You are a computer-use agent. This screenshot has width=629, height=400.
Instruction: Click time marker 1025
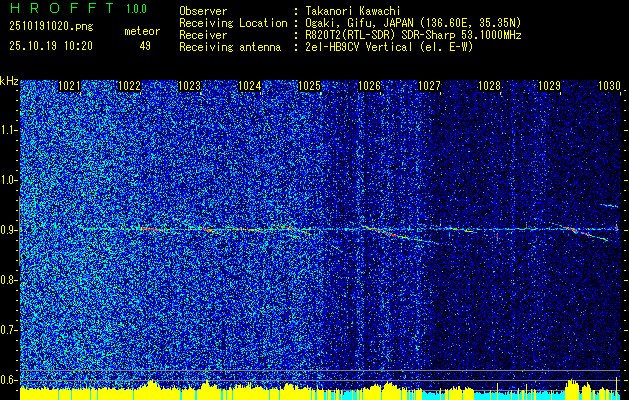point(310,85)
